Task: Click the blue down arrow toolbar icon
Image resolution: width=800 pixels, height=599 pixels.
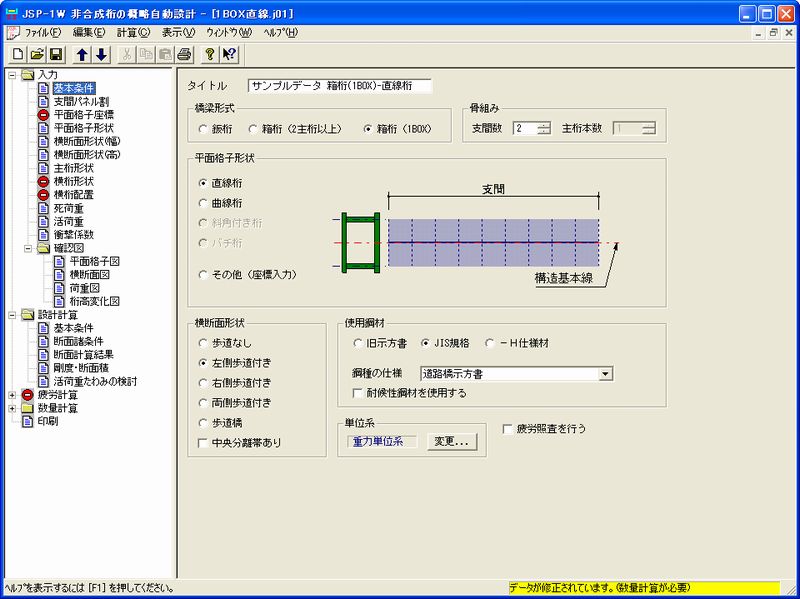Action: [x=100, y=54]
